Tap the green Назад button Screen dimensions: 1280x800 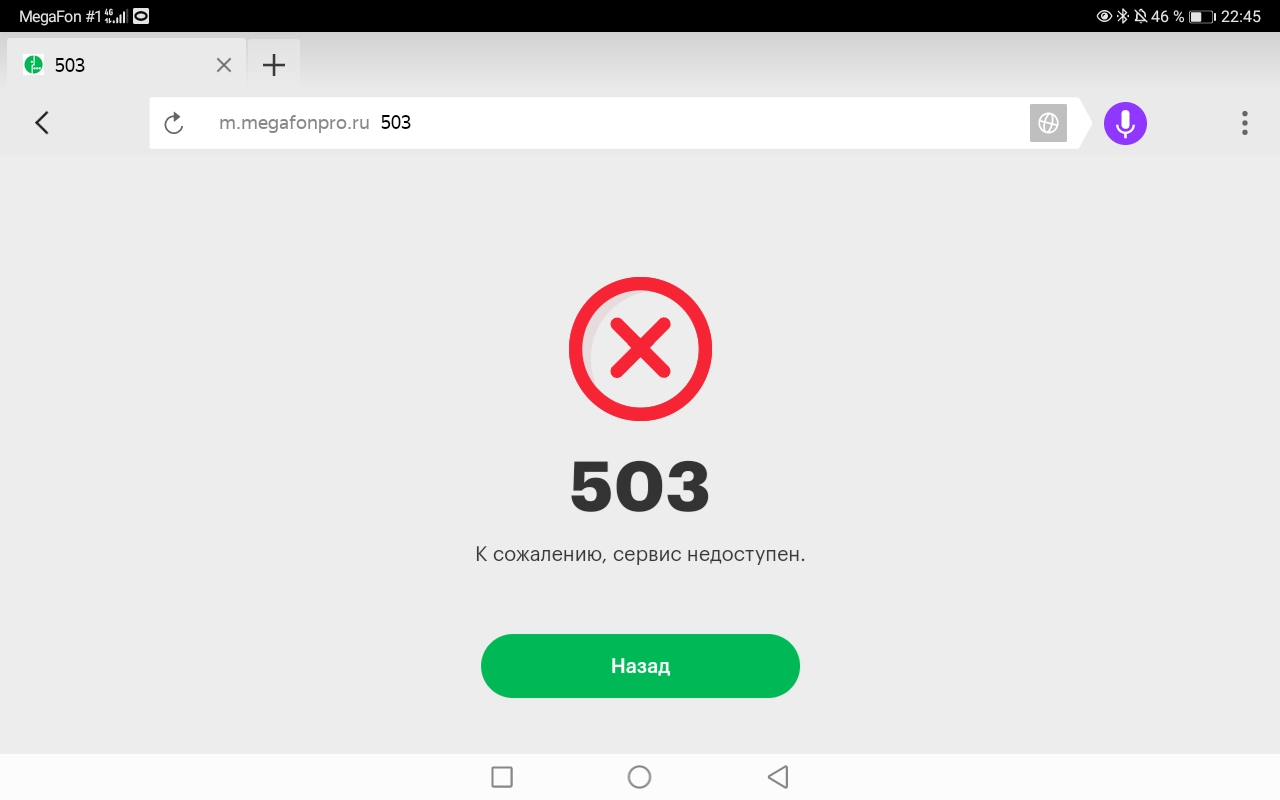click(x=640, y=666)
